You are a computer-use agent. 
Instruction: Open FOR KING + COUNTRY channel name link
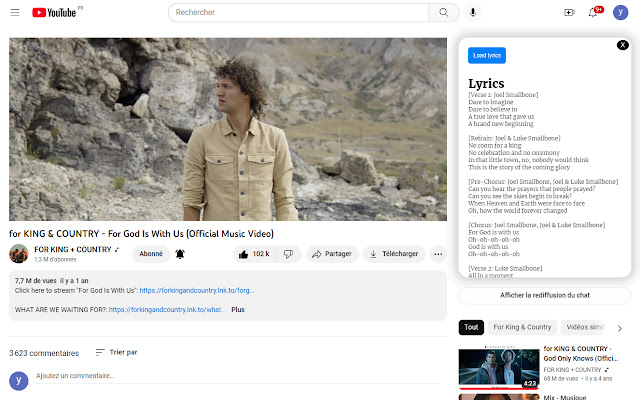coord(73,249)
